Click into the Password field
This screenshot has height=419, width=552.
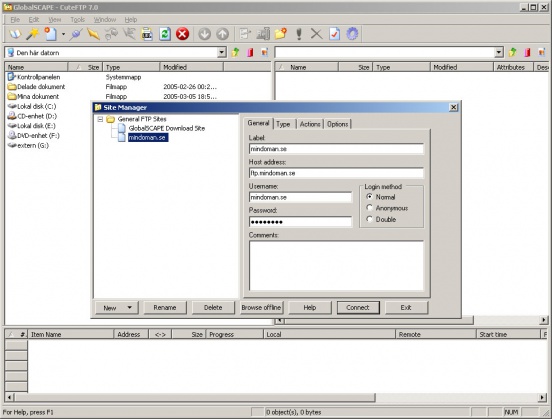click(x=300, y=221)
